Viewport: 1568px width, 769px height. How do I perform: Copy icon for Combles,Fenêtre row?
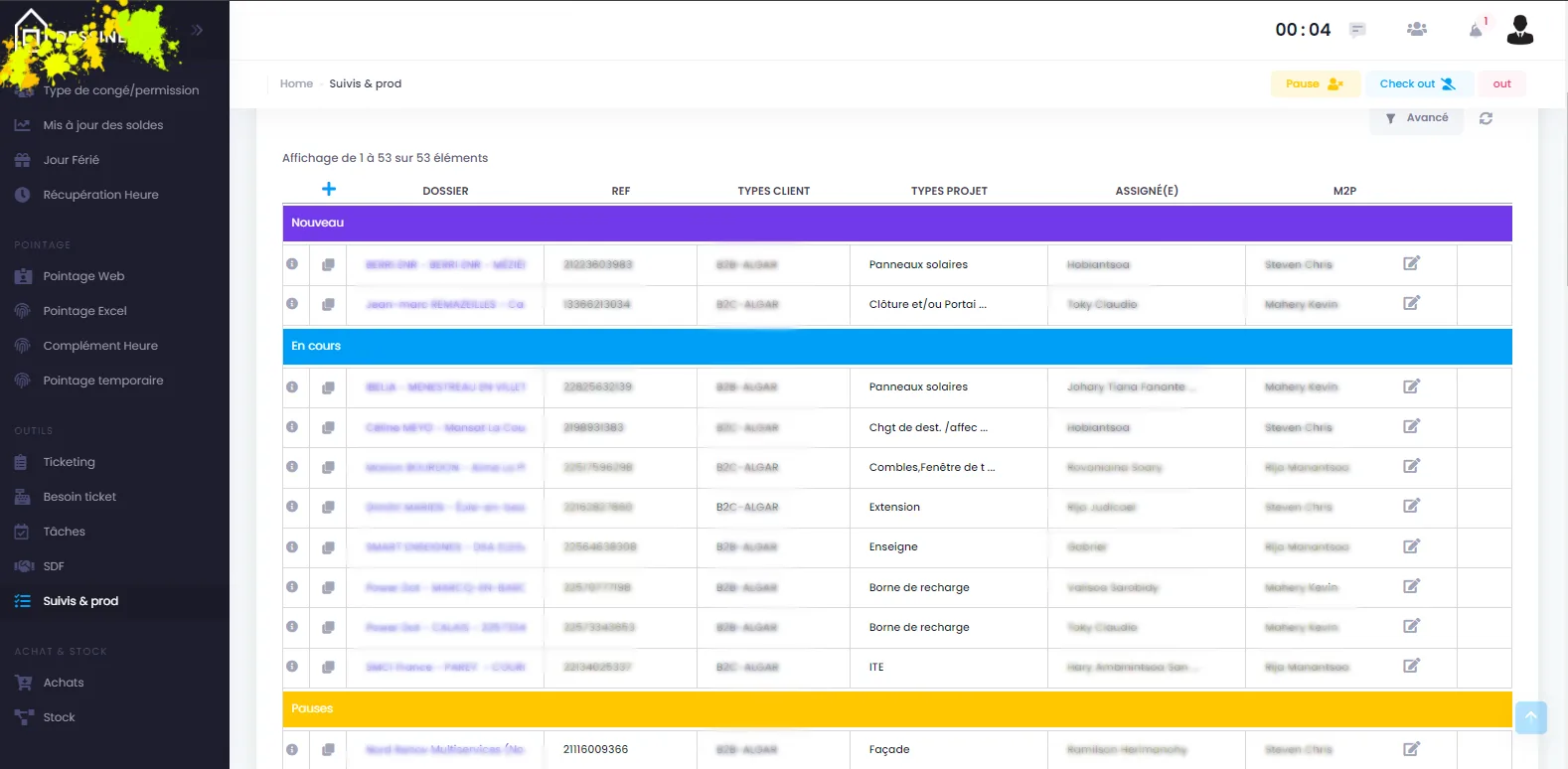328,468
